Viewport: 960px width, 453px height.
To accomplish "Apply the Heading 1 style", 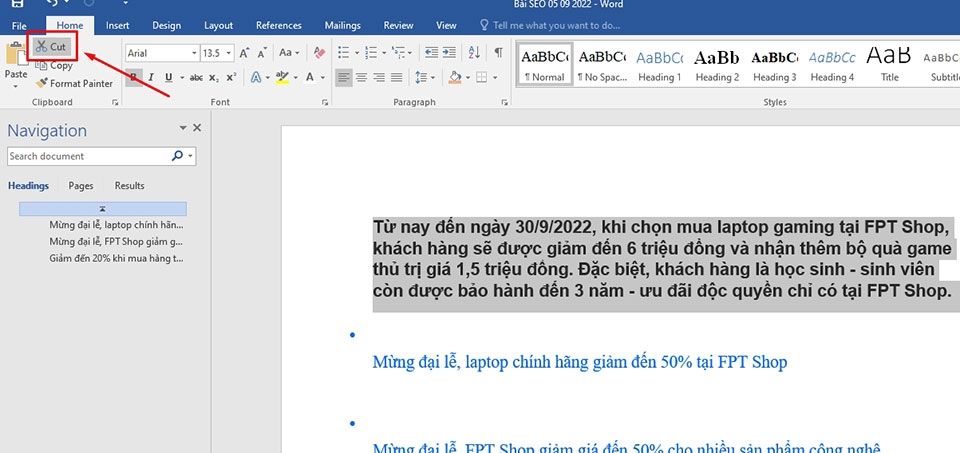I will point(659,65).
